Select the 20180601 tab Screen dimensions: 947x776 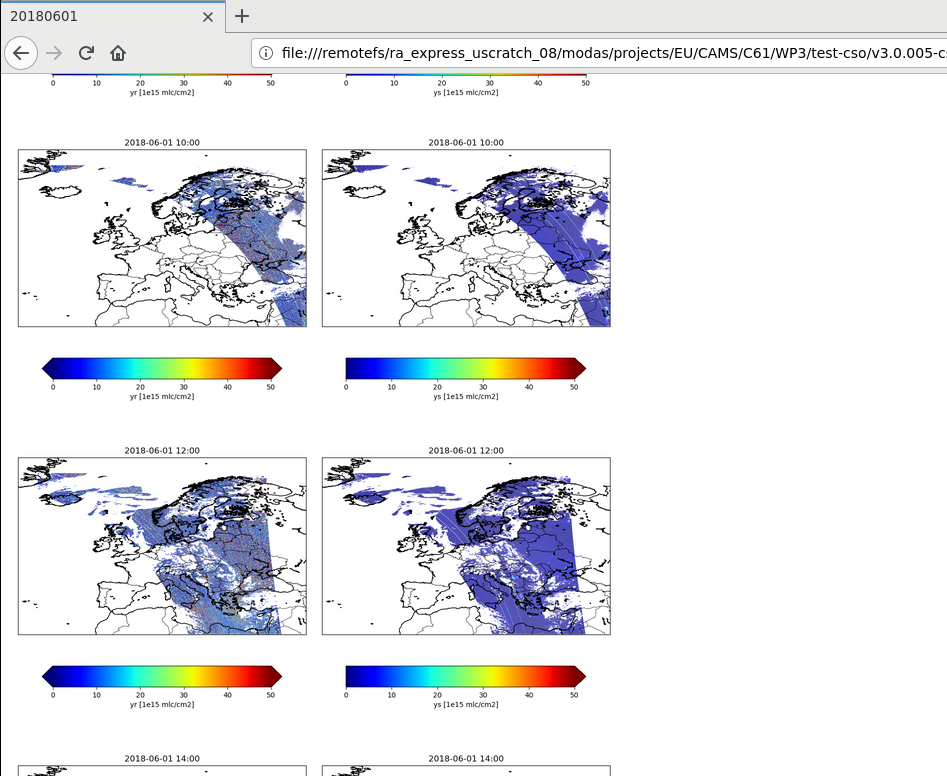click(113, 16)
